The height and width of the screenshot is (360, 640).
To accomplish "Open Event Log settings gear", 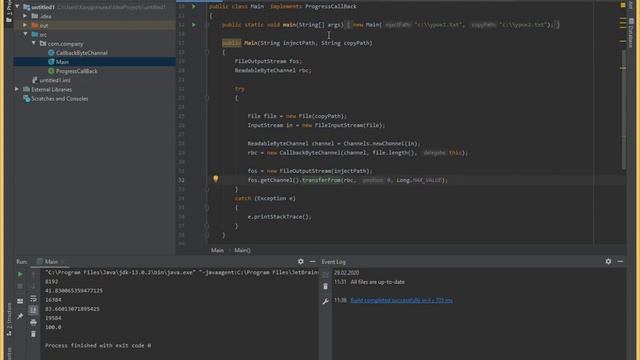I will coord(609,262).
